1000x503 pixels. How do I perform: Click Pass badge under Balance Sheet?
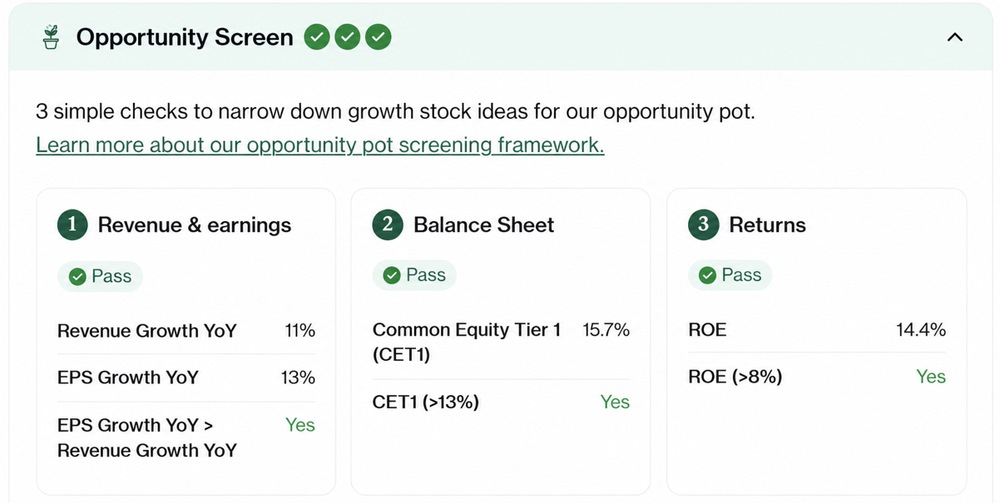[x=415, y=275]
